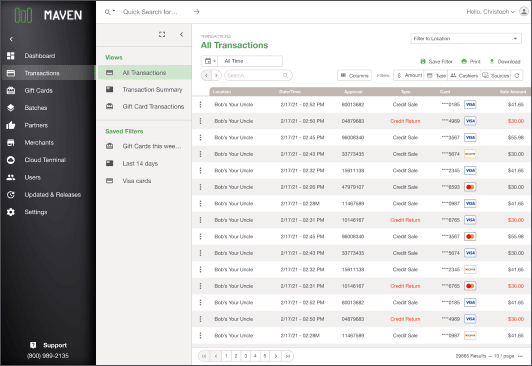Click Save Filter
The image size is (532, 366).
click(x=436, y=61)
